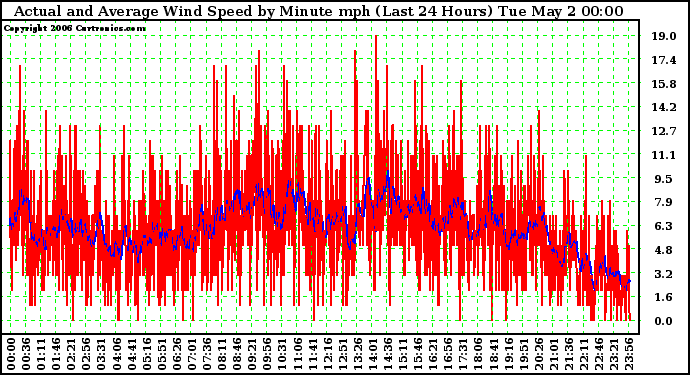Click the 10:31 time label
The height and width of the screenshot is (375, 690).
point(282,354)
